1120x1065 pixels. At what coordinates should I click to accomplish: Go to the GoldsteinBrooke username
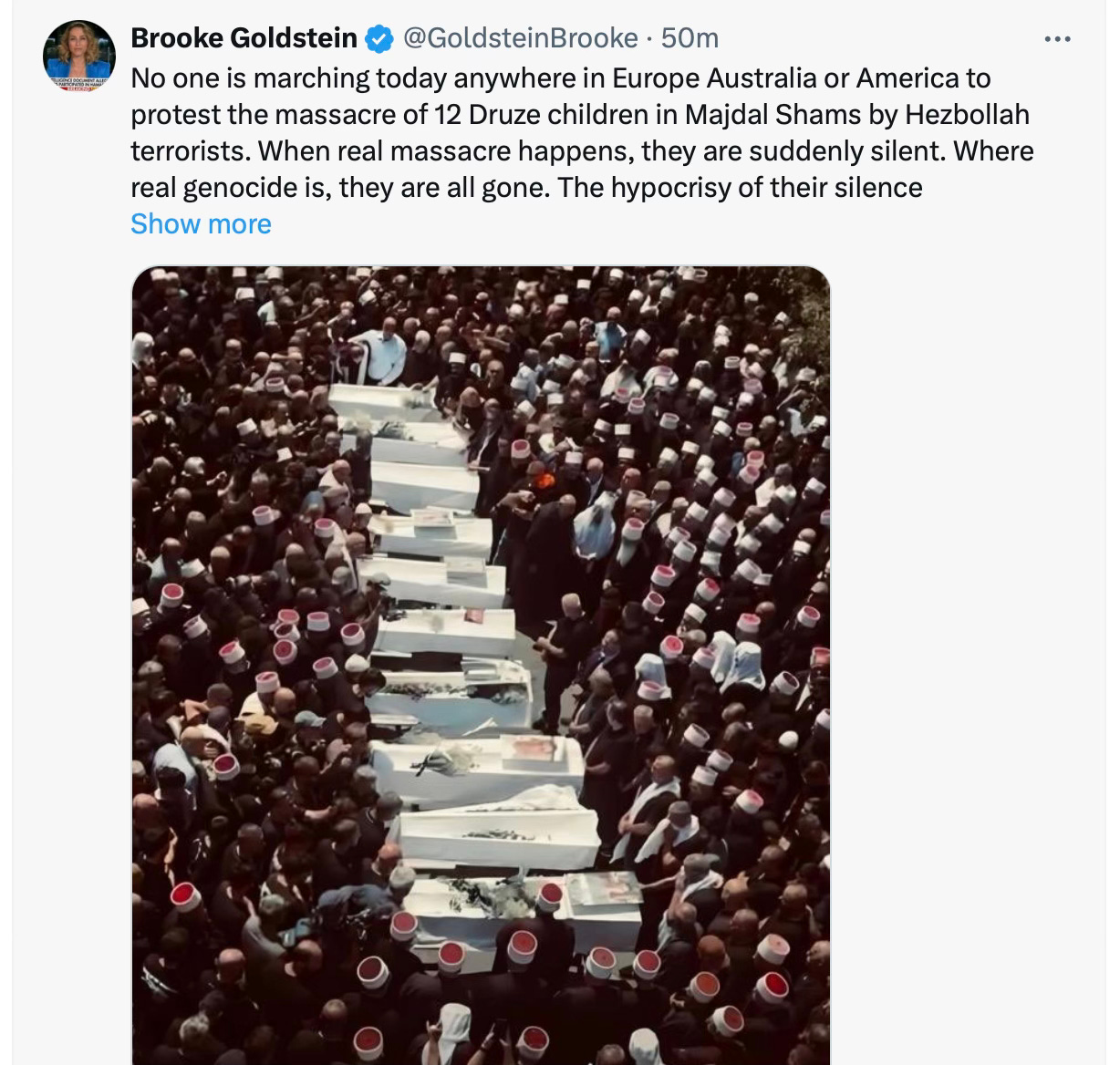(520, 37)
